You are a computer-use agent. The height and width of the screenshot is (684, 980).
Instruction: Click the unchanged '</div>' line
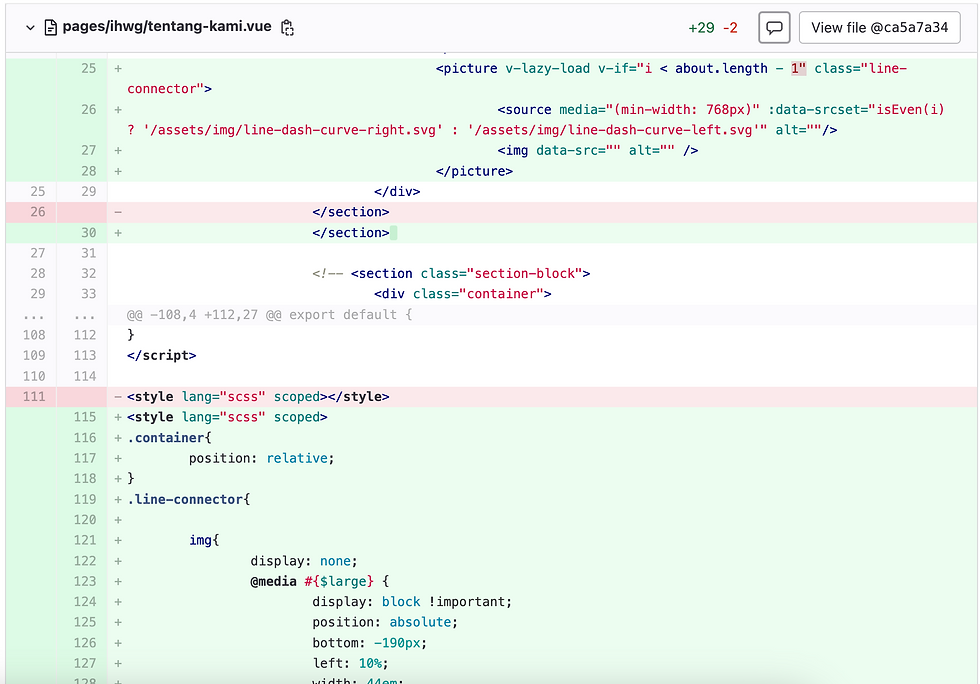coord(397,191)
